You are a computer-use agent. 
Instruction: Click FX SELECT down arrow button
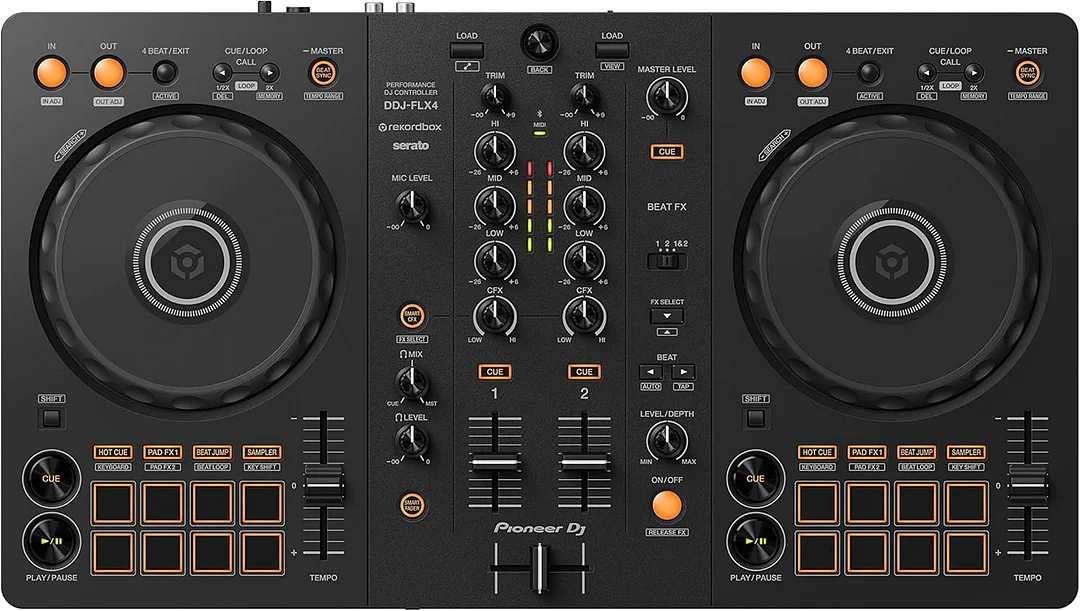(x=667, y=316)
